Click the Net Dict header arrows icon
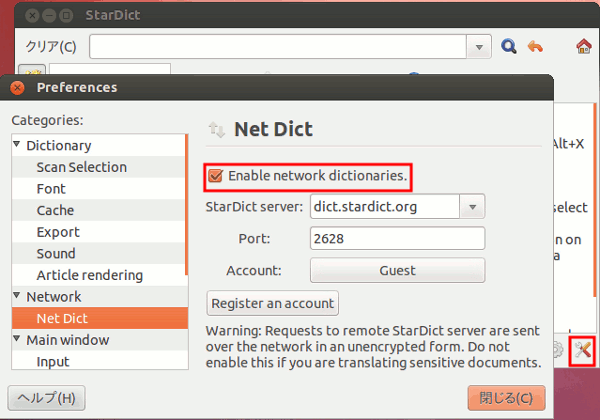Viewport: 600px width, 420px height. pyautogui.click(x=216, y=129)
